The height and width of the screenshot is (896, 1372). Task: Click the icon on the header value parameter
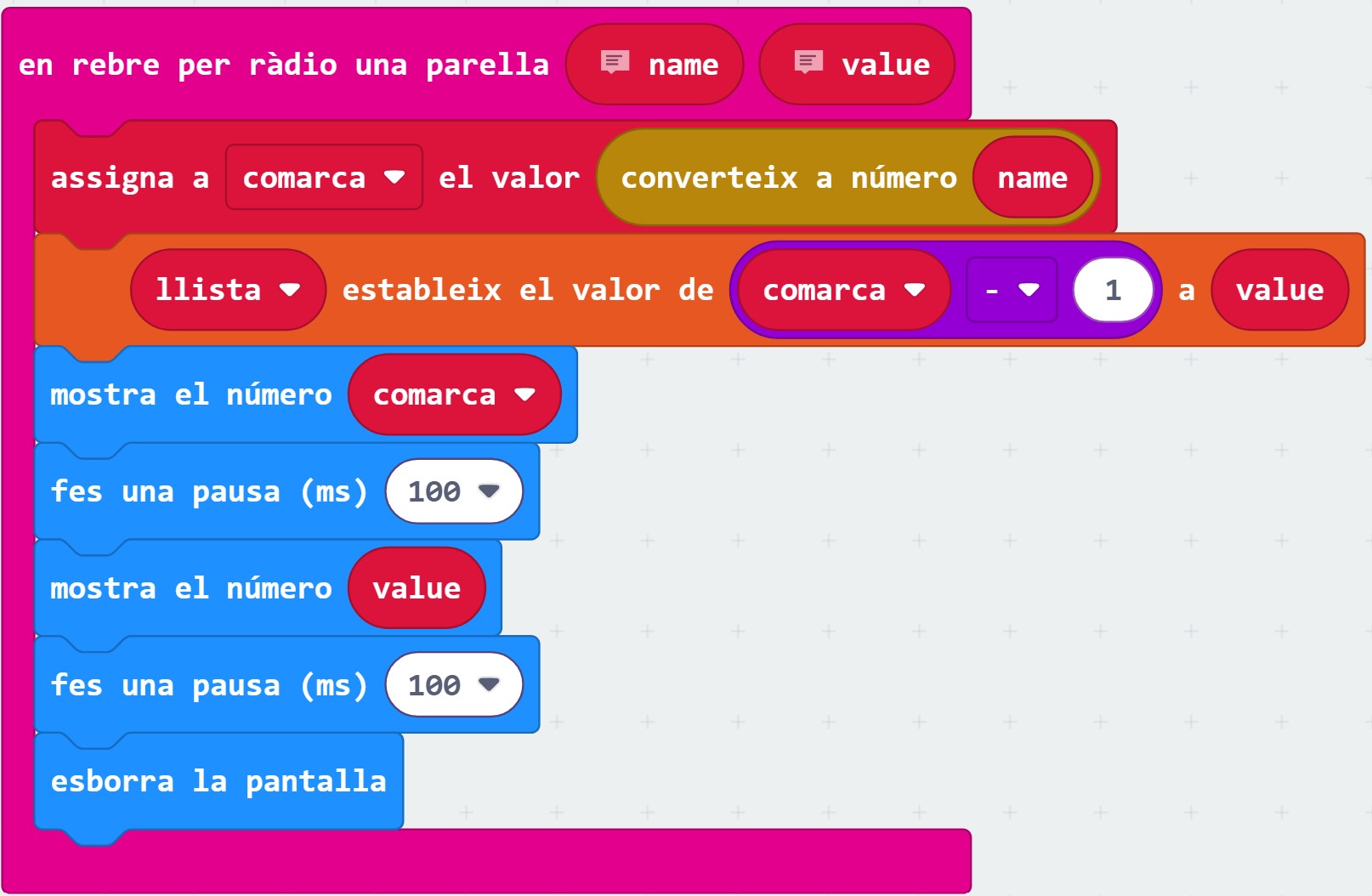pyautogui.click(x=808, y=63)
